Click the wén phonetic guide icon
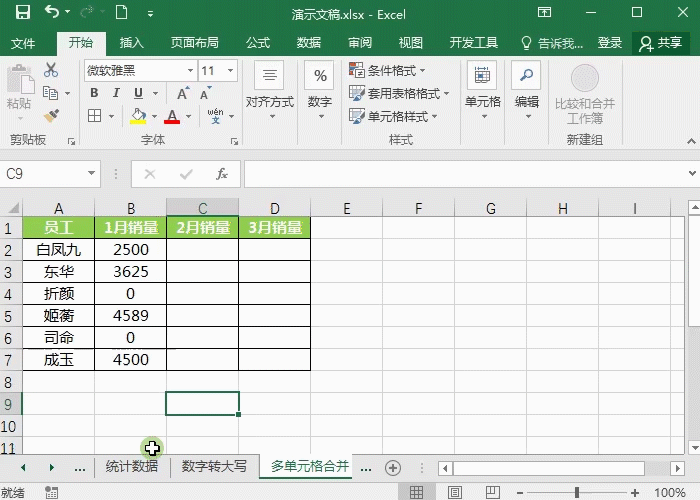 point(216,116)
